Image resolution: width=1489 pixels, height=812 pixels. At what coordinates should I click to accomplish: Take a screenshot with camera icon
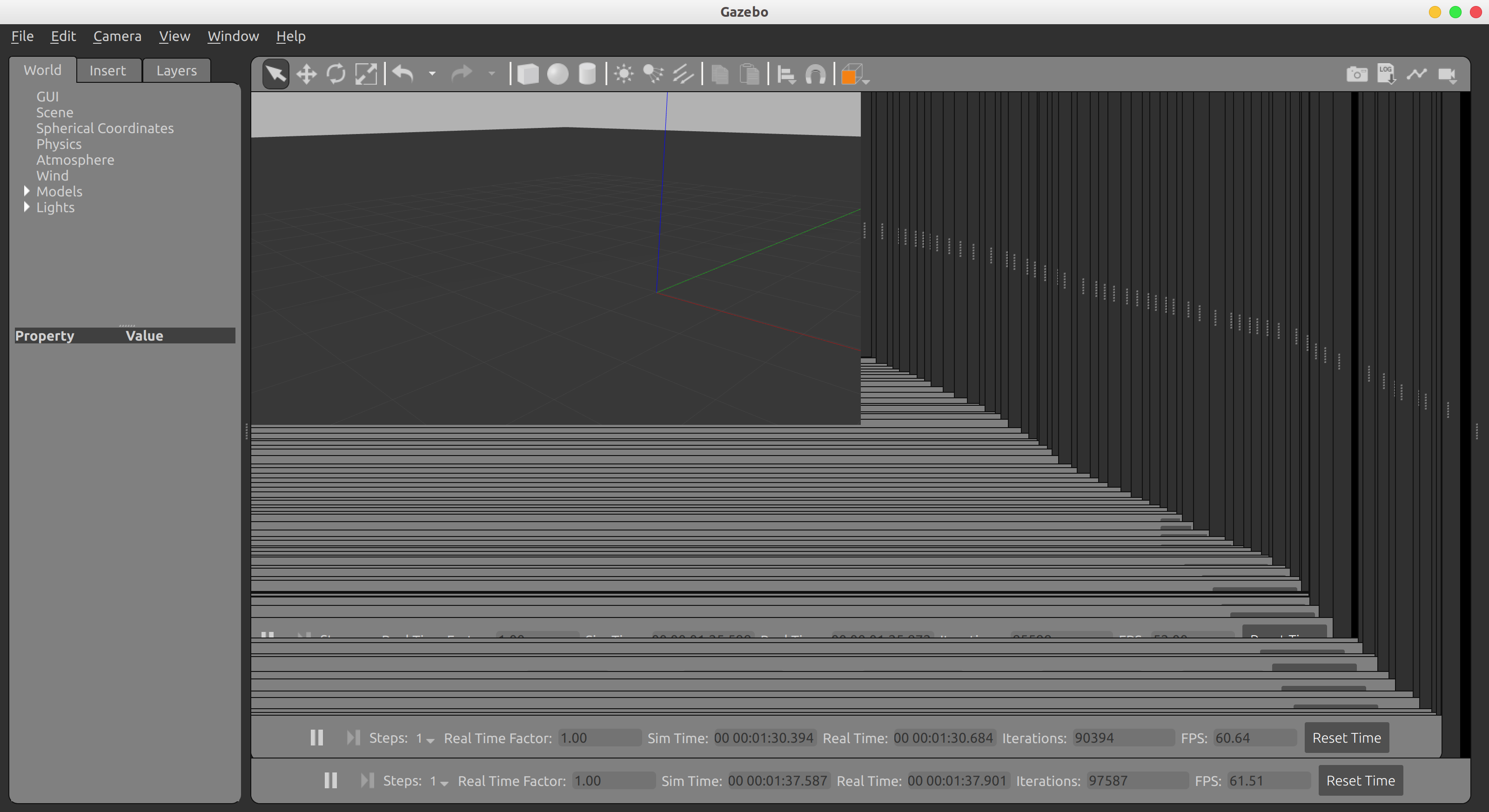point(1357,74)
